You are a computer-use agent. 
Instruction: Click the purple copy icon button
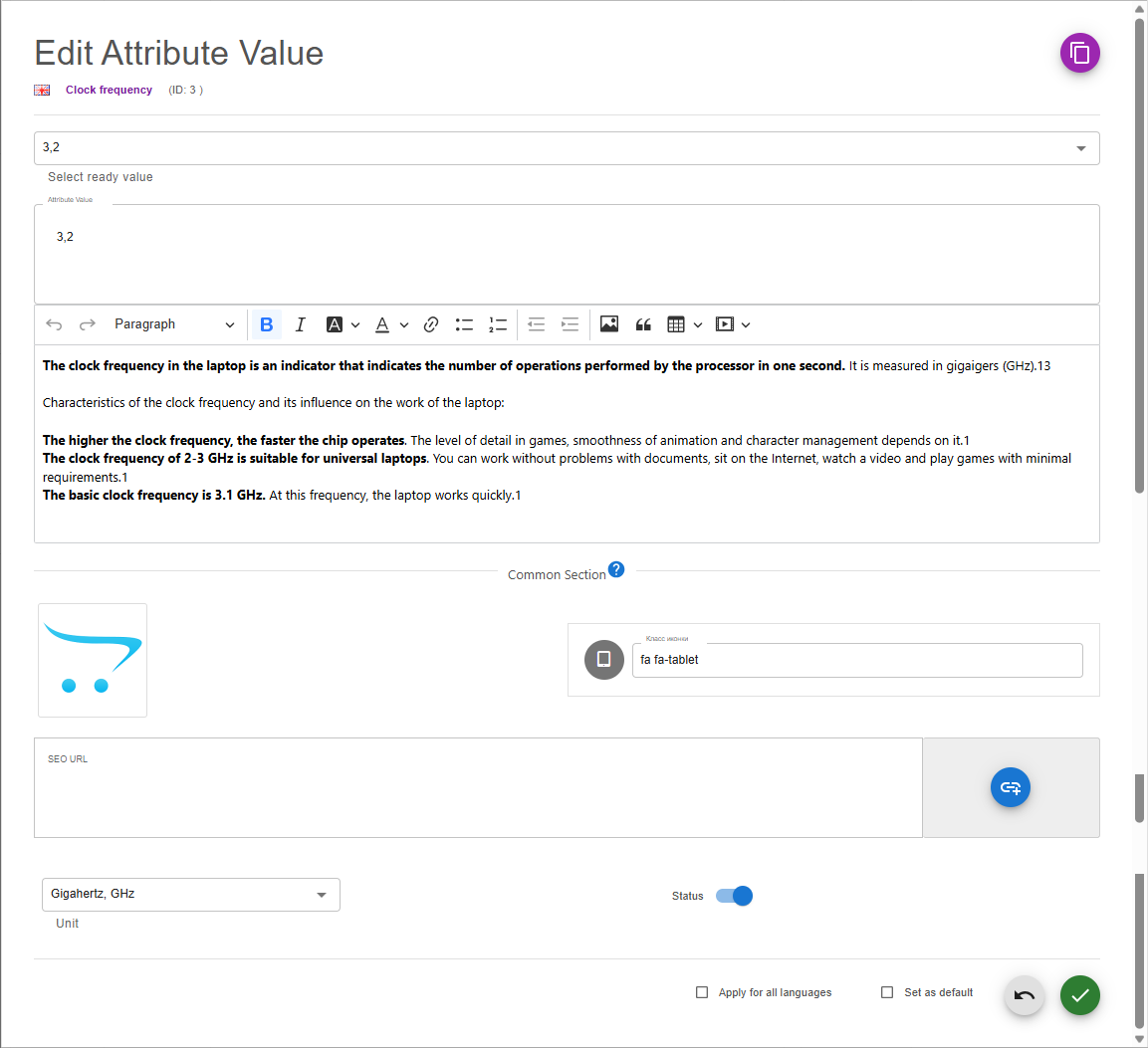click(1079, 53)
